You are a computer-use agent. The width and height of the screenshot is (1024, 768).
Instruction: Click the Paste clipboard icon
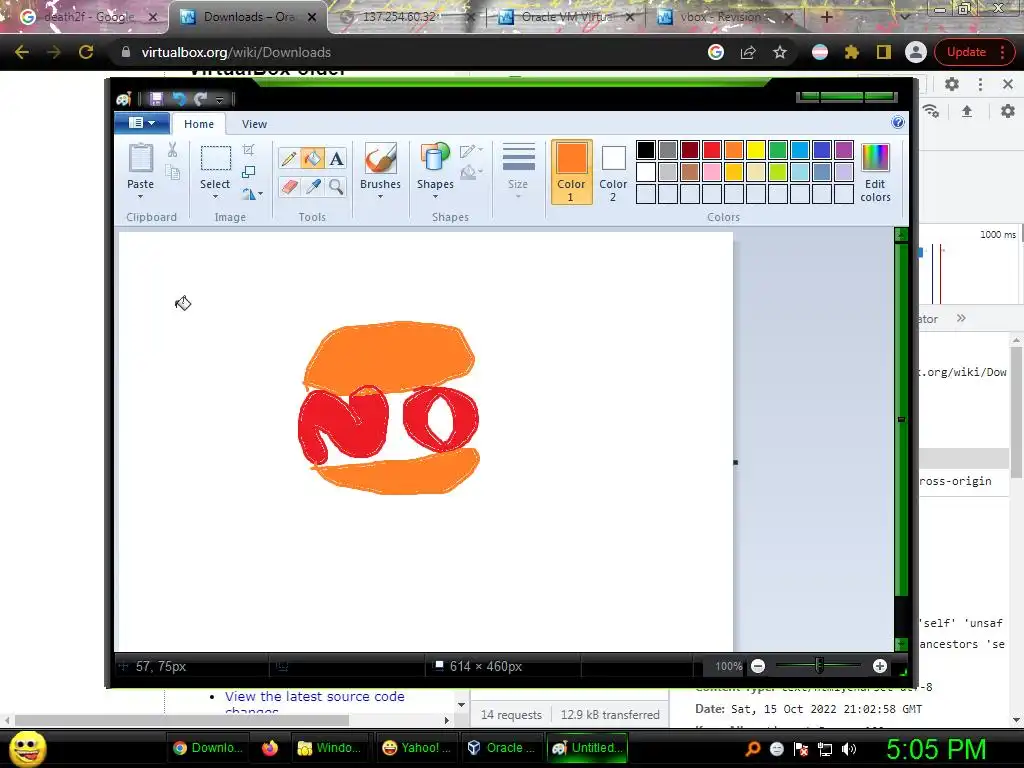(x=140, y=159)
